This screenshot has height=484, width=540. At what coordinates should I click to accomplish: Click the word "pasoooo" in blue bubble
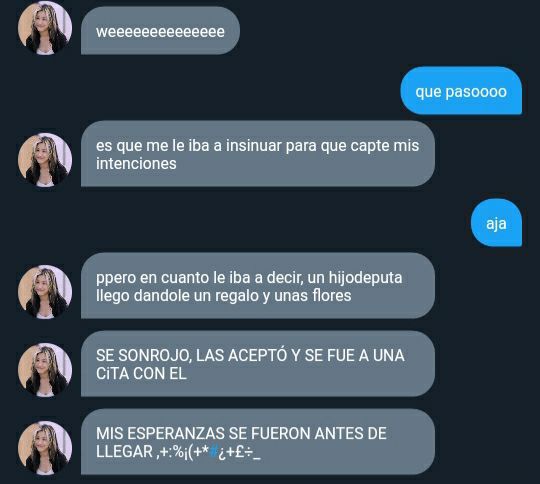476,92
